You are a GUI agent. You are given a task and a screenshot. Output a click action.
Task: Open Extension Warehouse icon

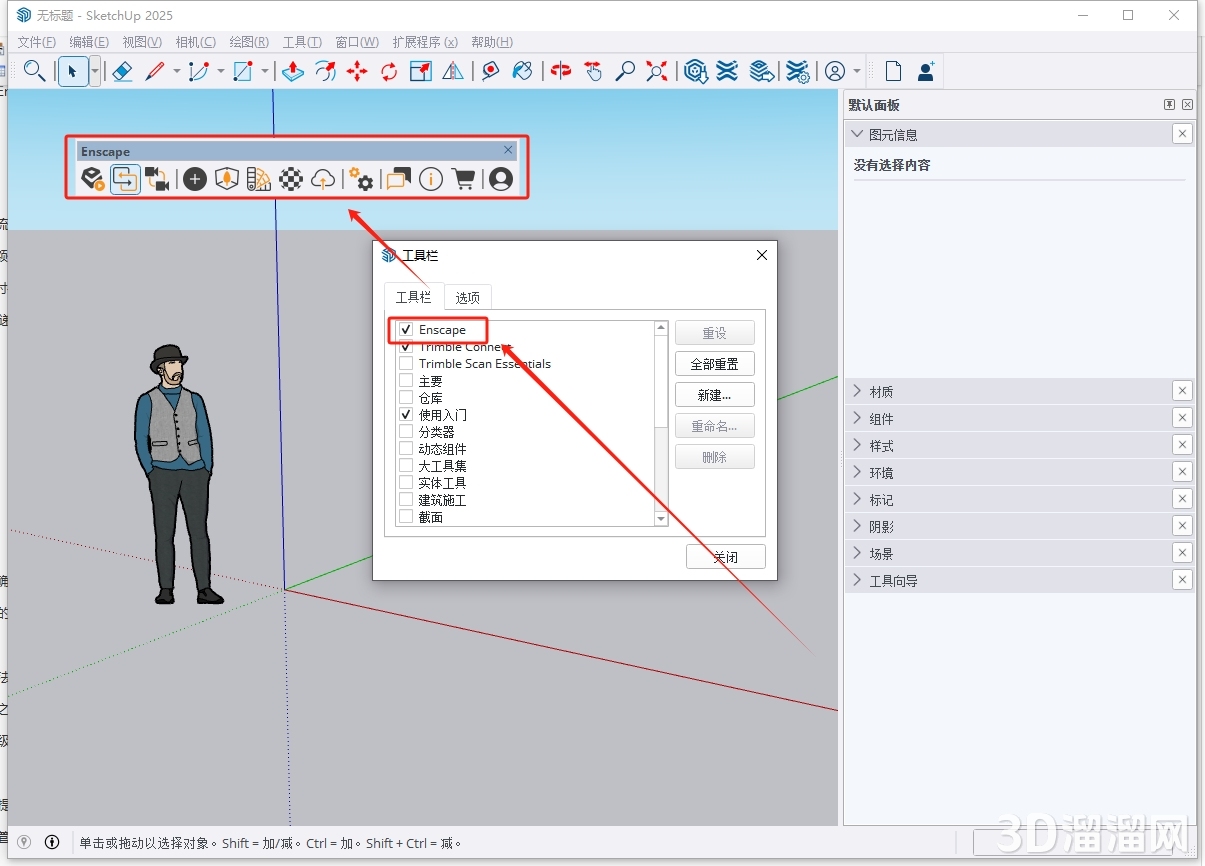coord(728,71)
